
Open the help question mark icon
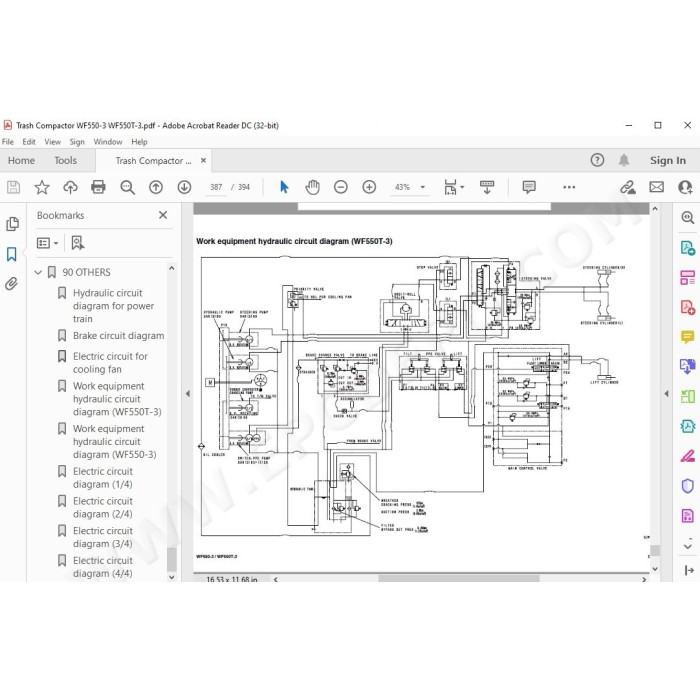(597, 160)
